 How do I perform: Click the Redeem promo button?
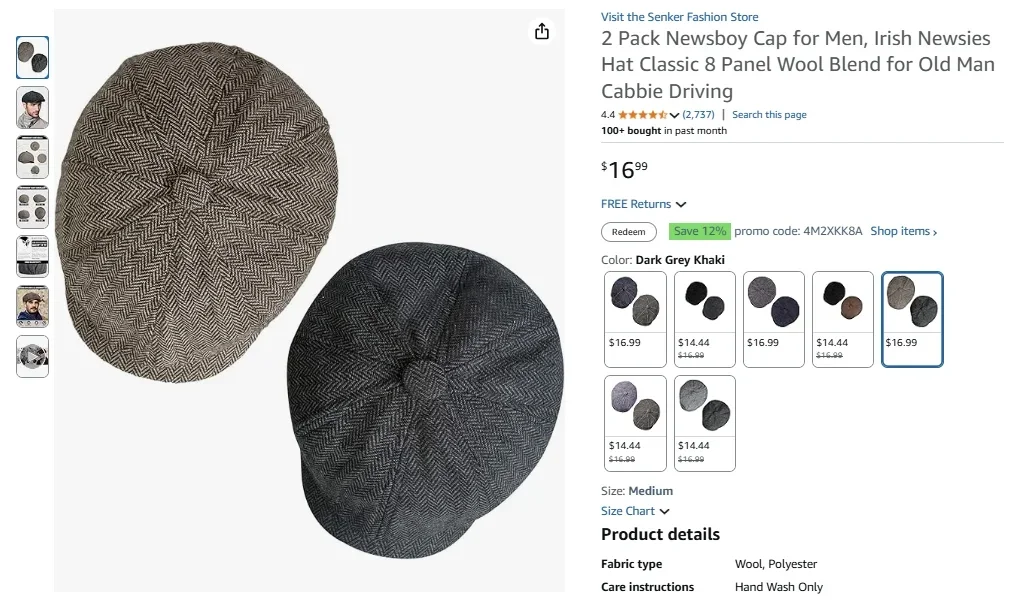628,231
